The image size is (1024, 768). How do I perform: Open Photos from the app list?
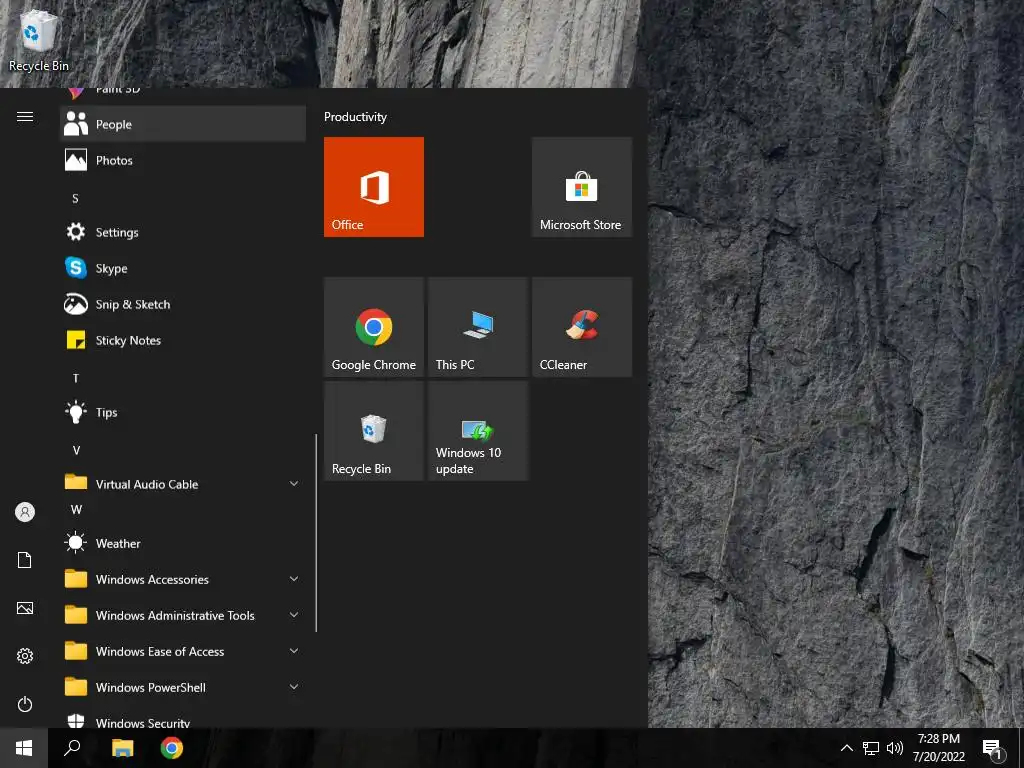pyautogui.click(x=183, y=160)
